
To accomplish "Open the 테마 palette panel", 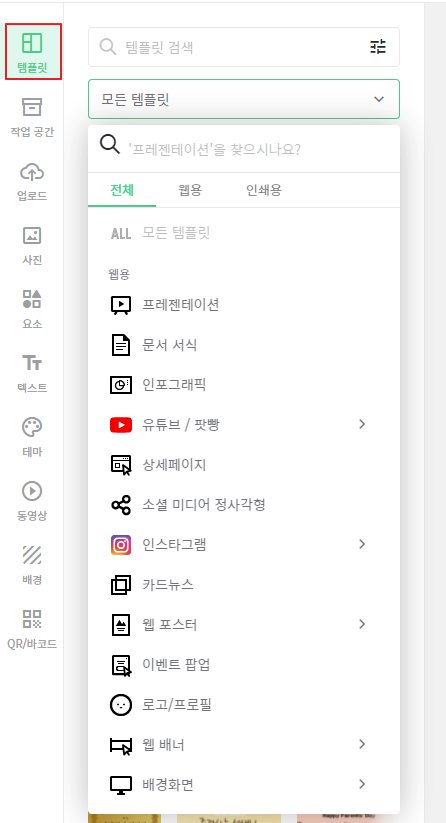I will [32, 437].
